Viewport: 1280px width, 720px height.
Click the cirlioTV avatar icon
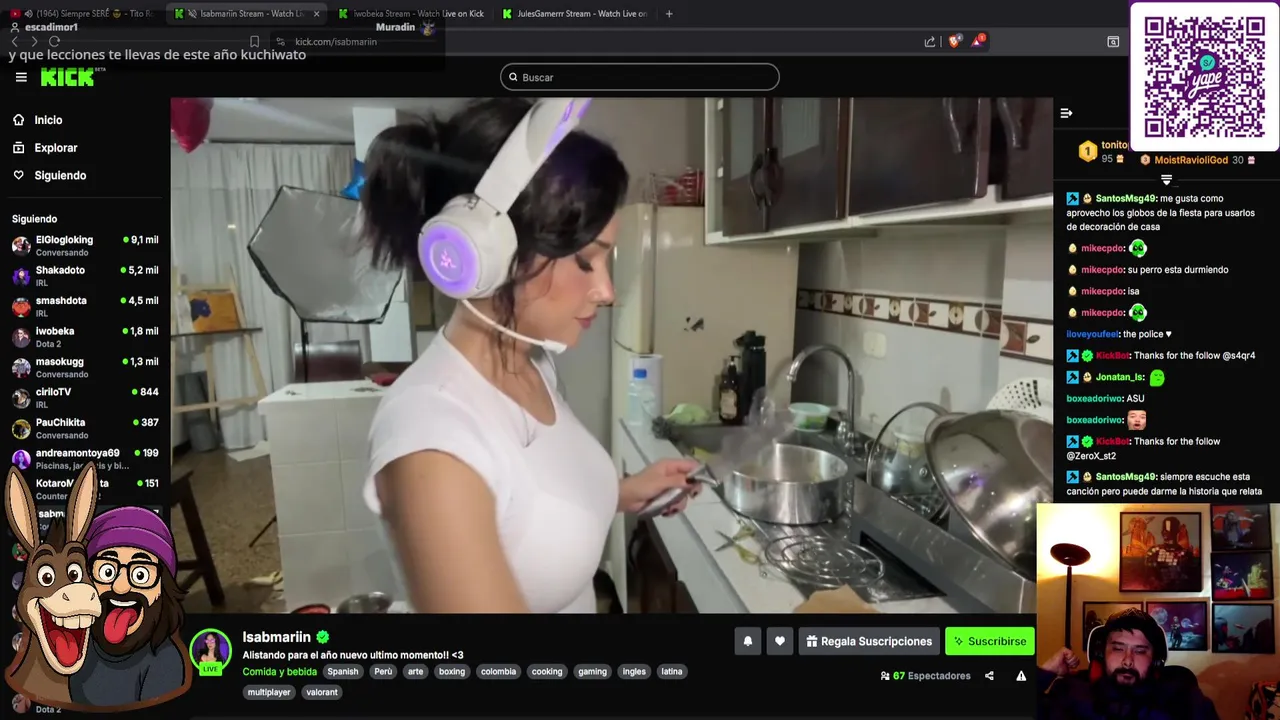pos(21,398)
